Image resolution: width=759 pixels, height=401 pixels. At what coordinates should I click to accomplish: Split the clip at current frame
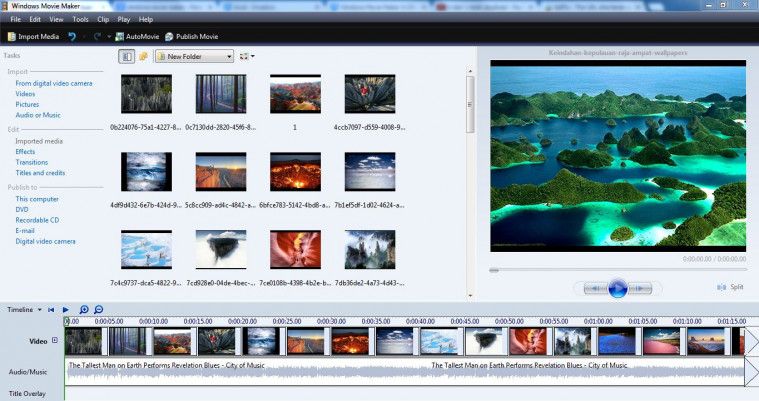click(x=730, y=287)
